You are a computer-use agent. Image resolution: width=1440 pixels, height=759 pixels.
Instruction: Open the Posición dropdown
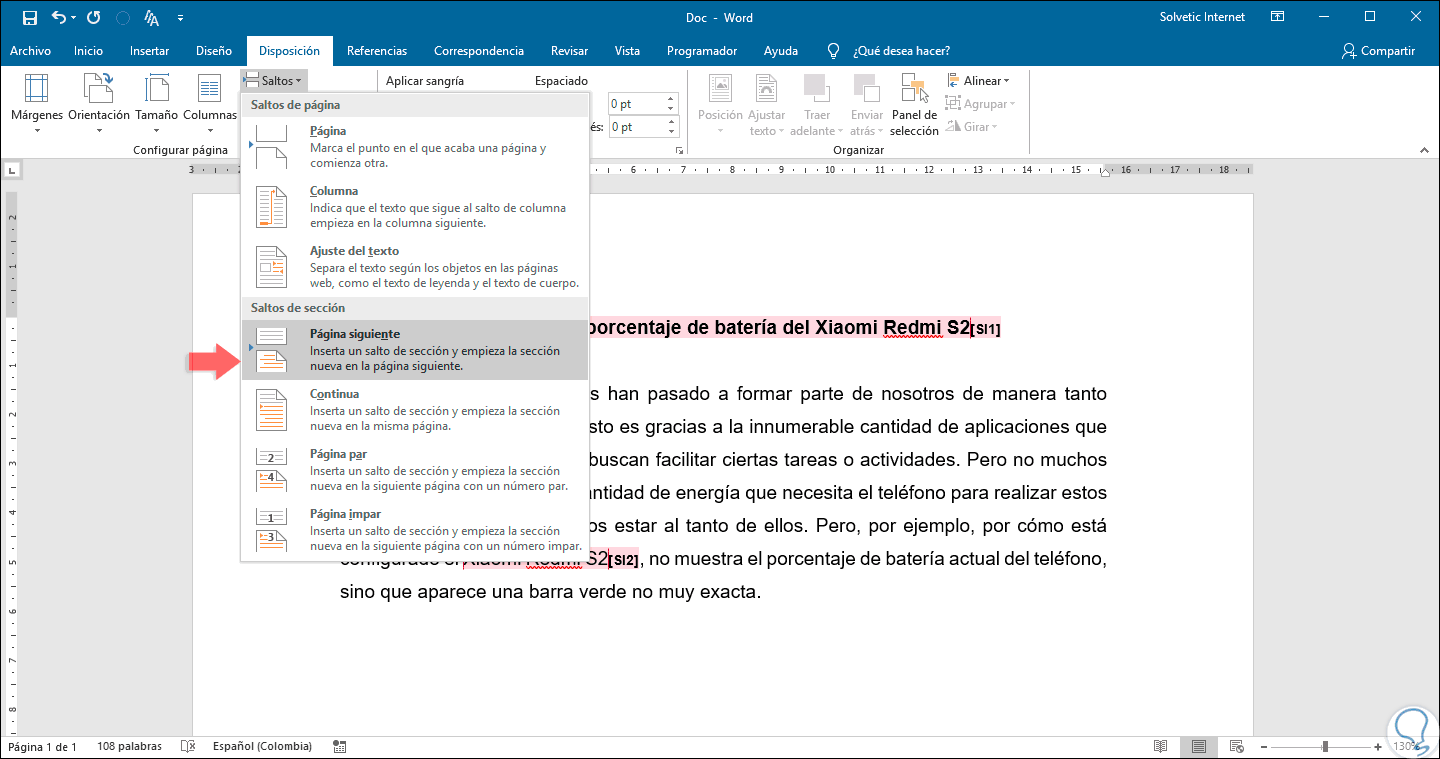pyautogui.click(x=720, y=106)
